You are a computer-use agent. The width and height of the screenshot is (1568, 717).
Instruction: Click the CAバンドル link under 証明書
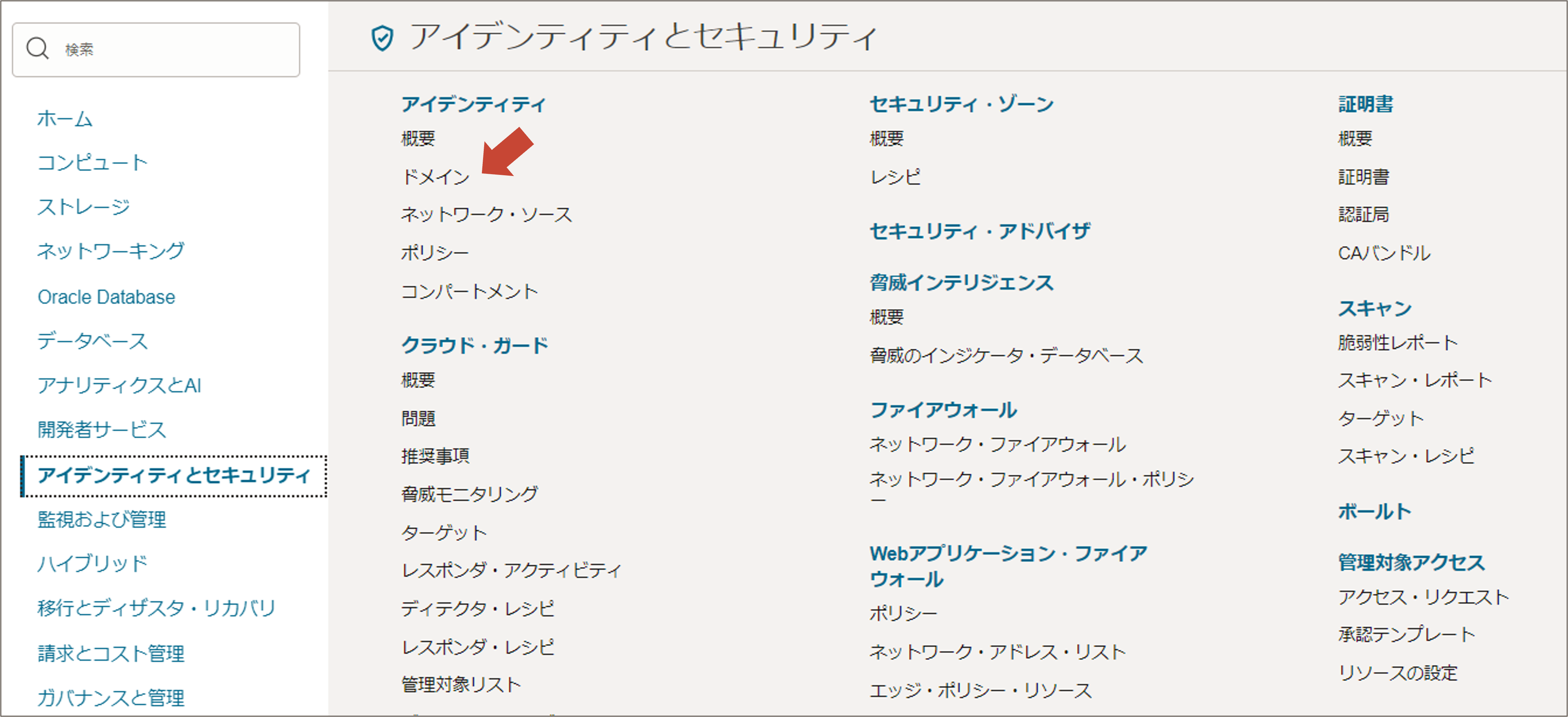point(1384,253)
